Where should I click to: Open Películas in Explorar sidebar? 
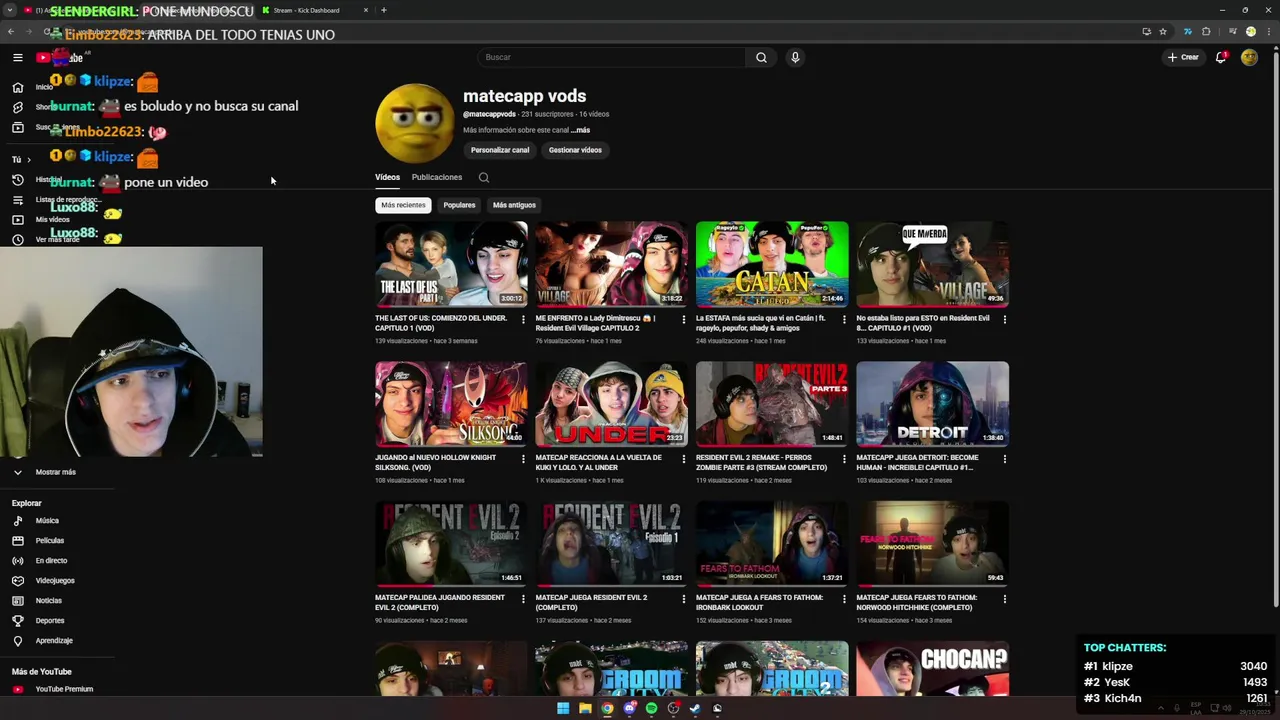pos(50,541)
